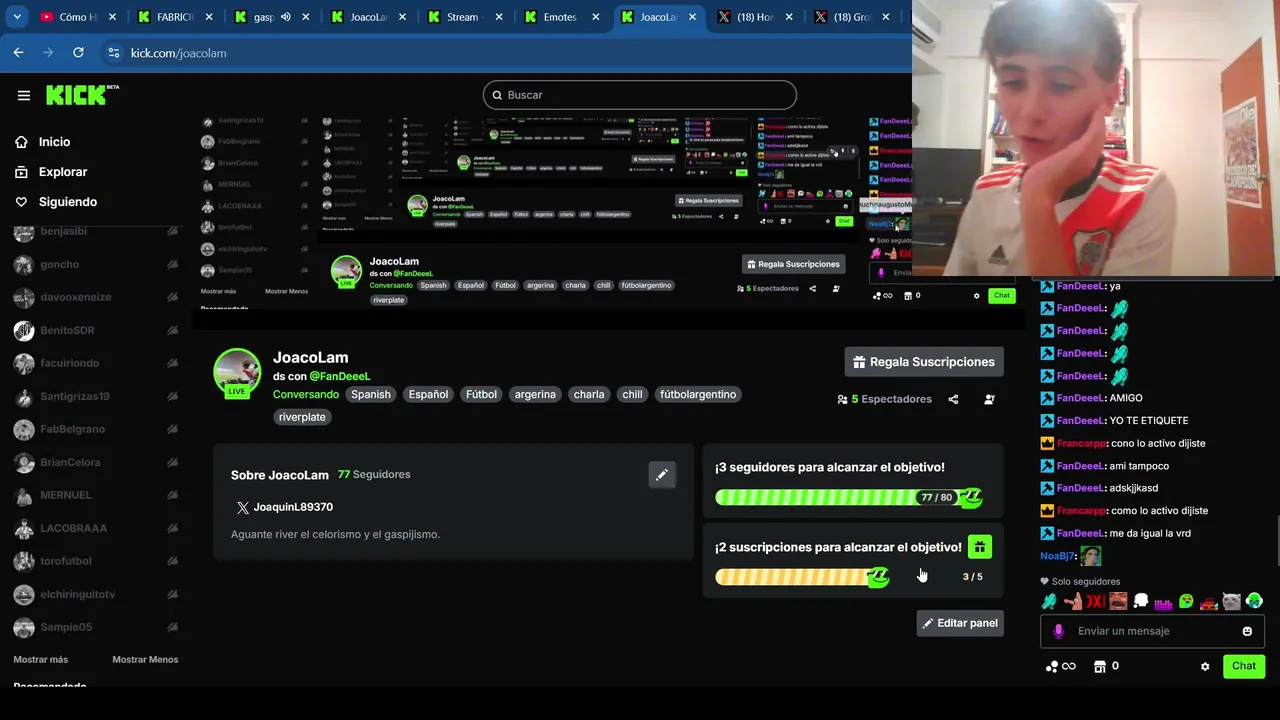Open the chat shop icon
This screenshot has height=720, width=1280.
coord(1100,666)
